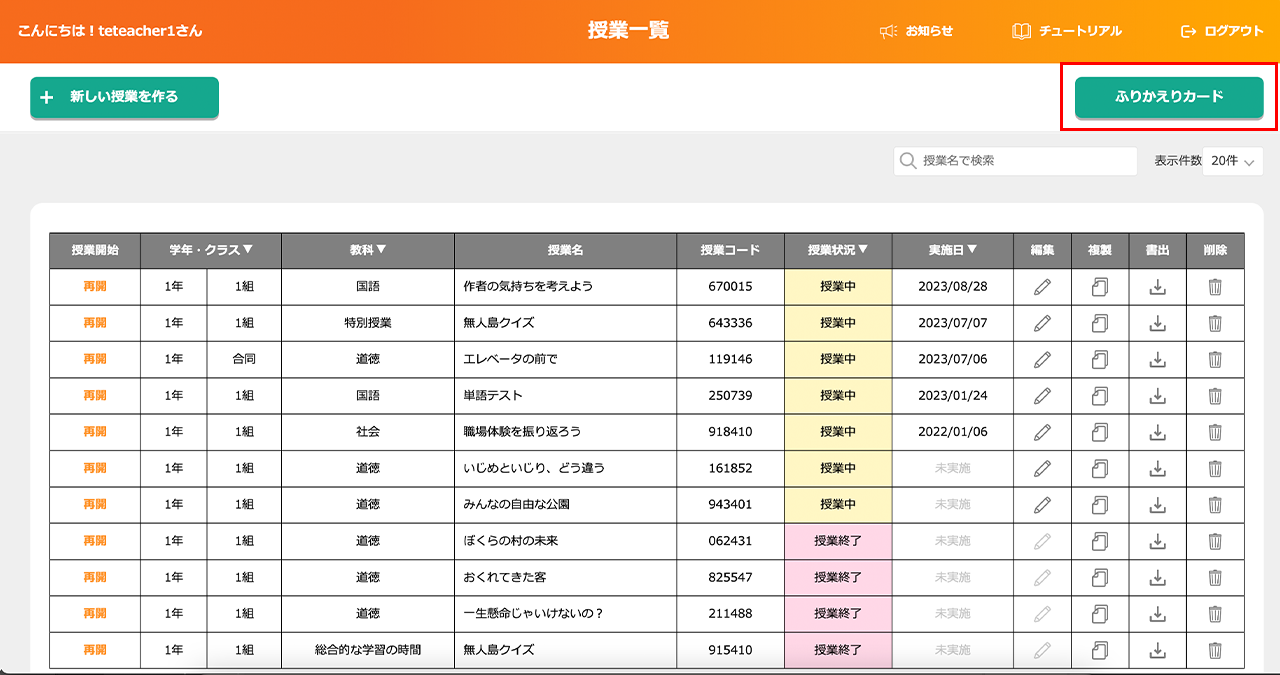
Task: Duplicate the 無人島クイズ lesson with code 643336
Action: point(1100,323)
